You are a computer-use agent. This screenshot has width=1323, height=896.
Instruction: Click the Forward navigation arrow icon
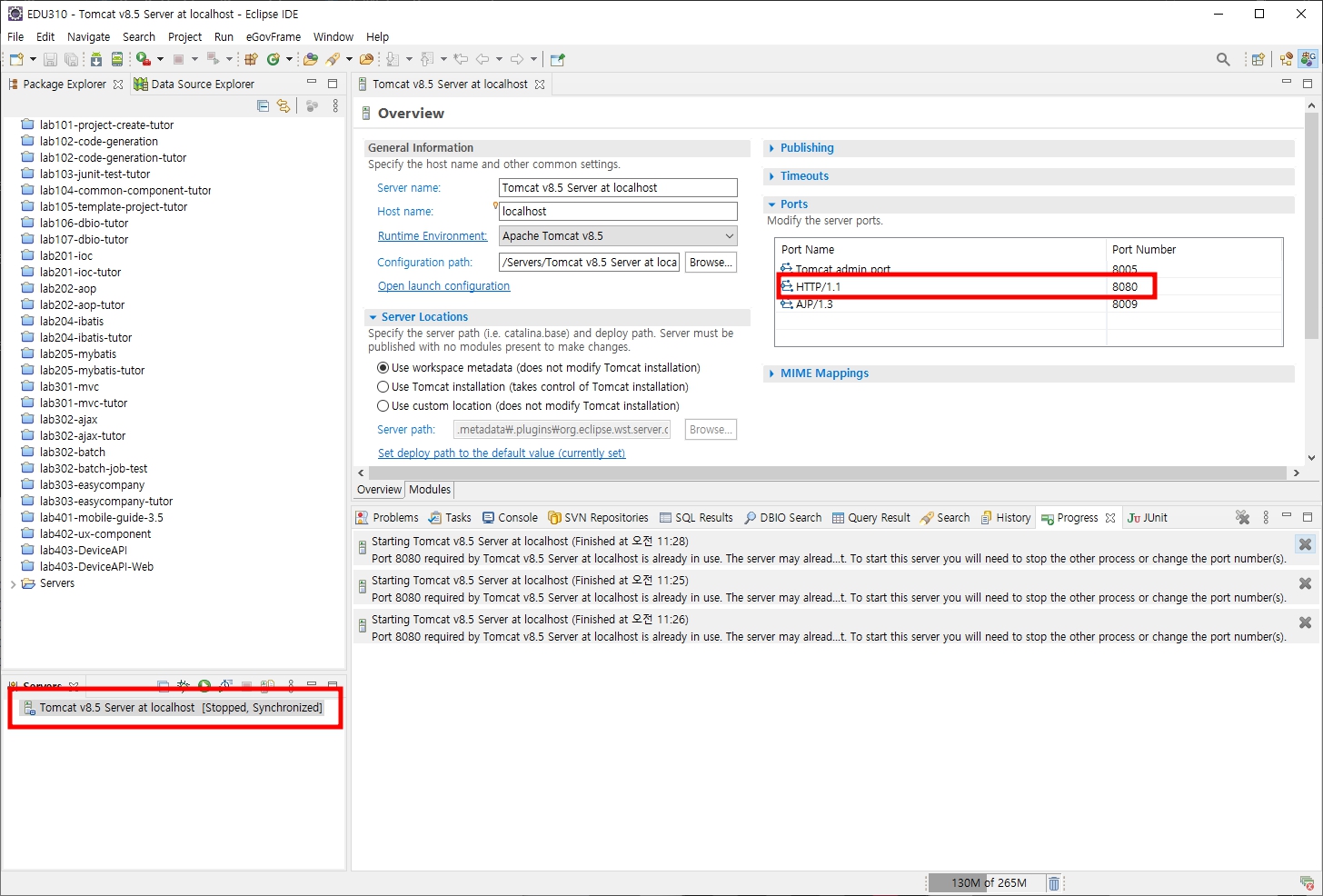(x=517, y=59)
